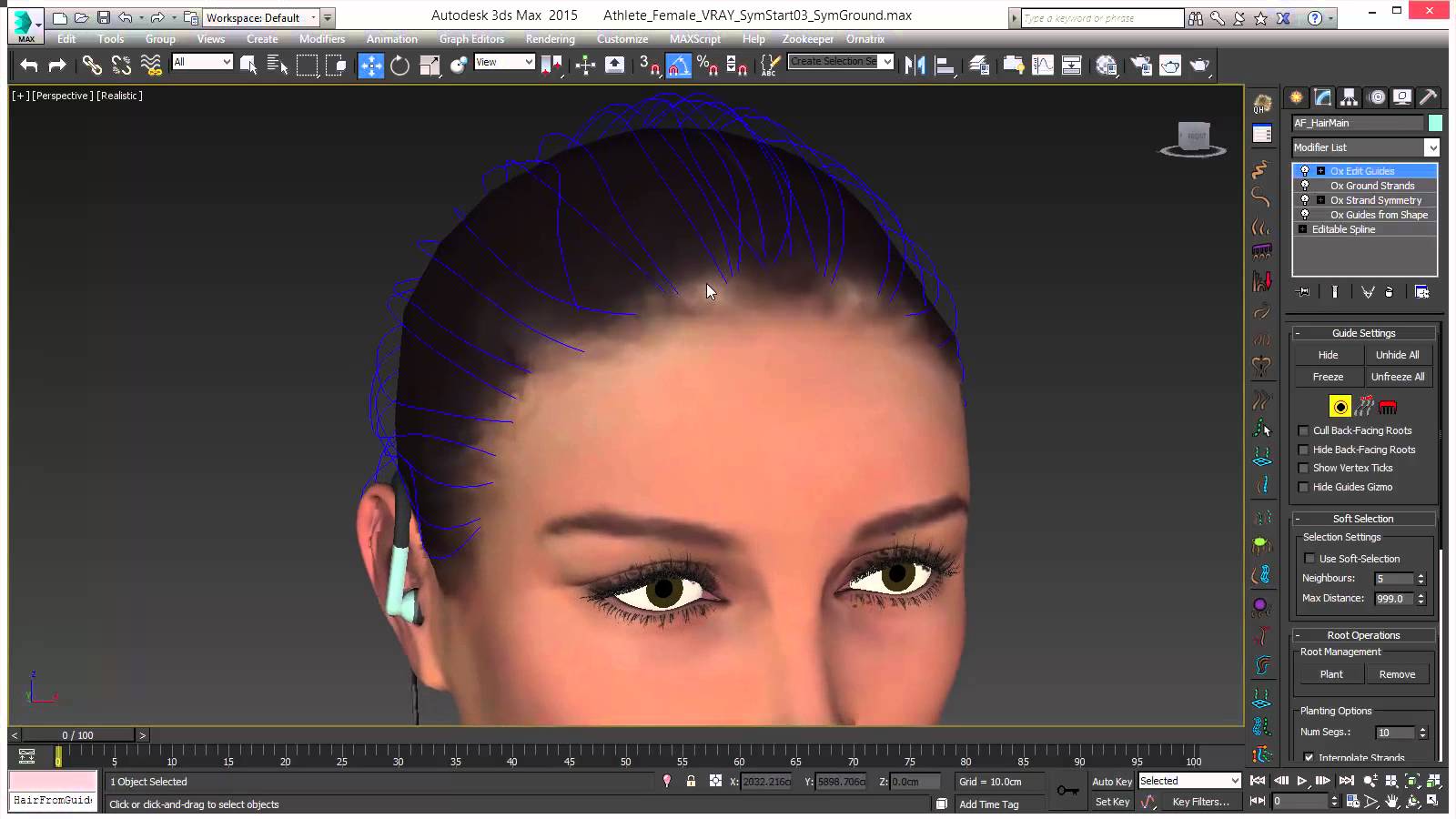Collapse the Guide Settings rollout
Viewport: 1456px width, 819px height.
pos(1363,333)
